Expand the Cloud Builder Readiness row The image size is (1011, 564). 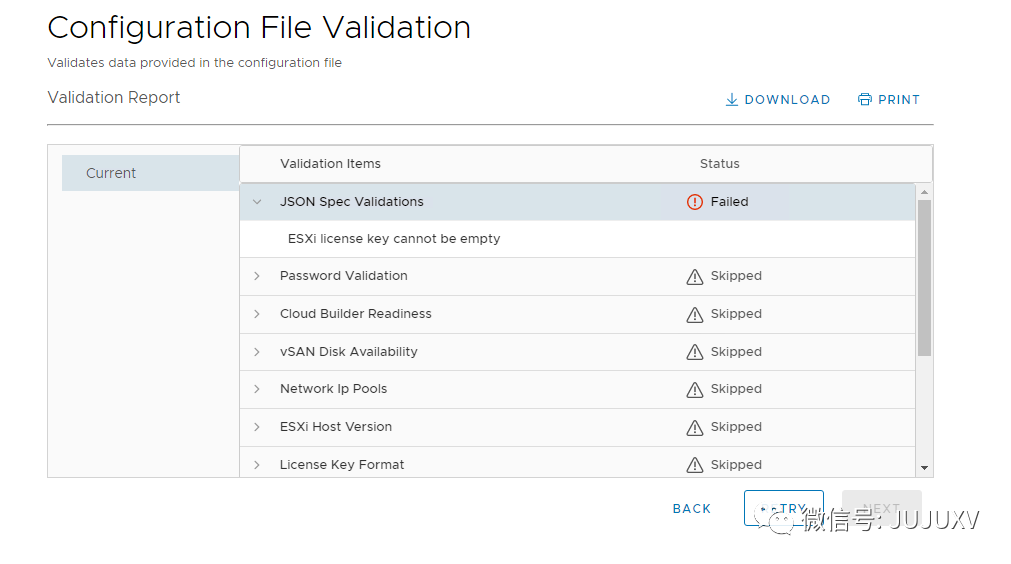[x=257, y=314]
